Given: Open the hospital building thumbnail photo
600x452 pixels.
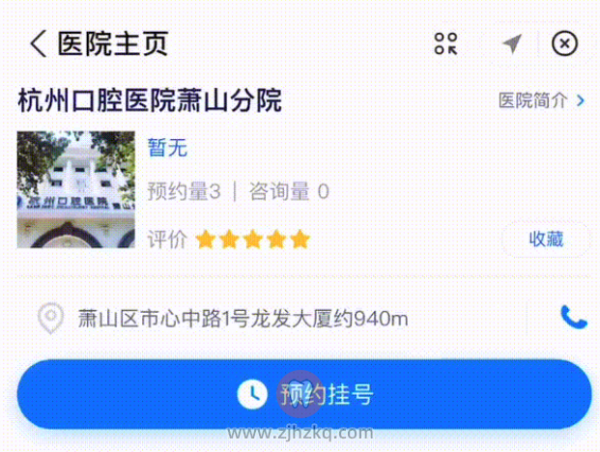Looking at the screenshot, I should 76,189.
